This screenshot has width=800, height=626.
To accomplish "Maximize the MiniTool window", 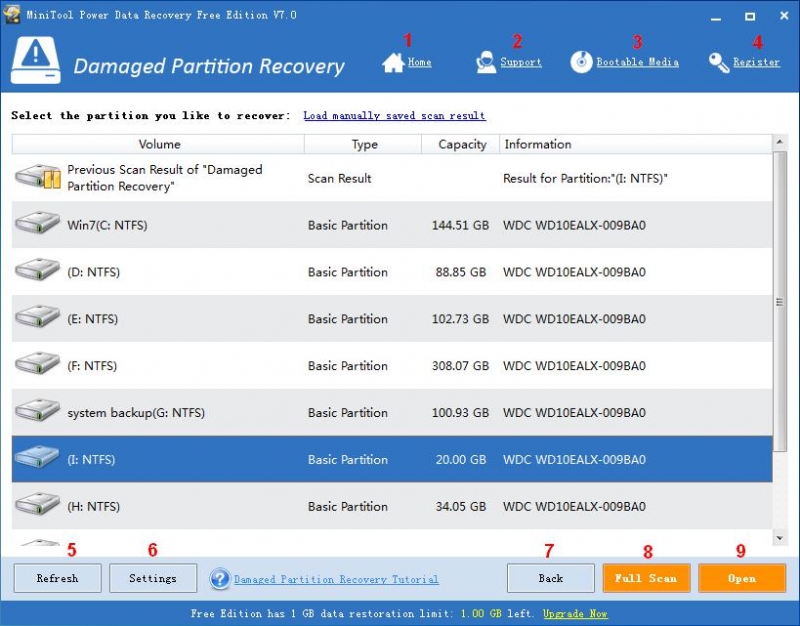I will tap(750, 16).
